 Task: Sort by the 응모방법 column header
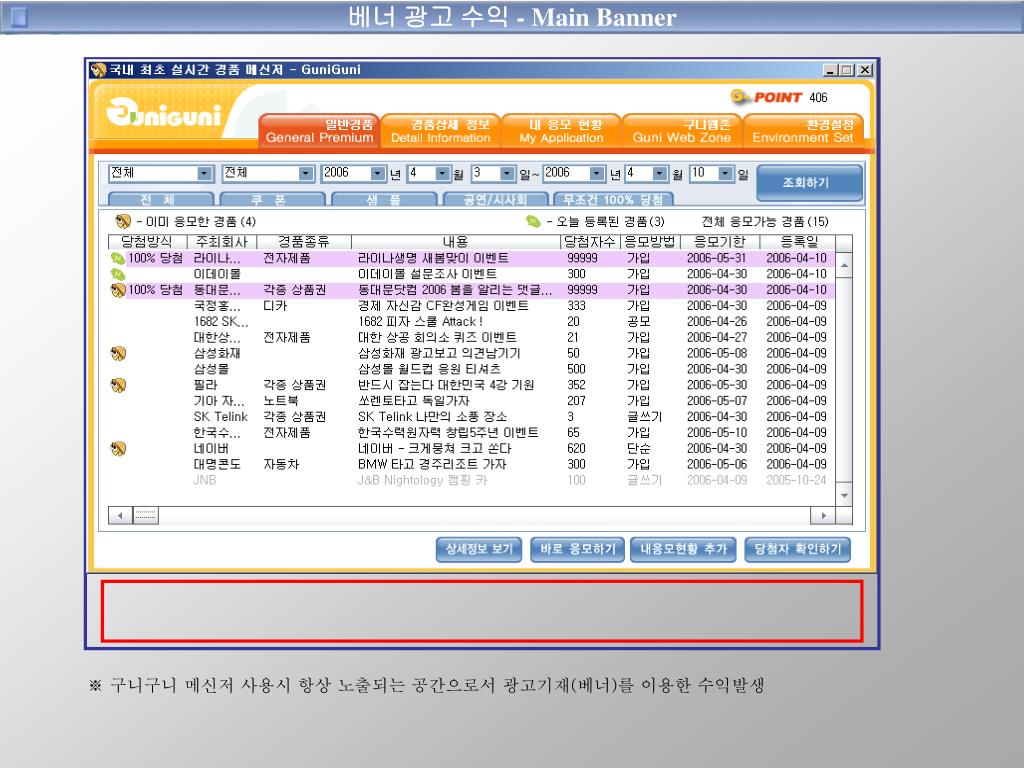click(x=650, y=242)
